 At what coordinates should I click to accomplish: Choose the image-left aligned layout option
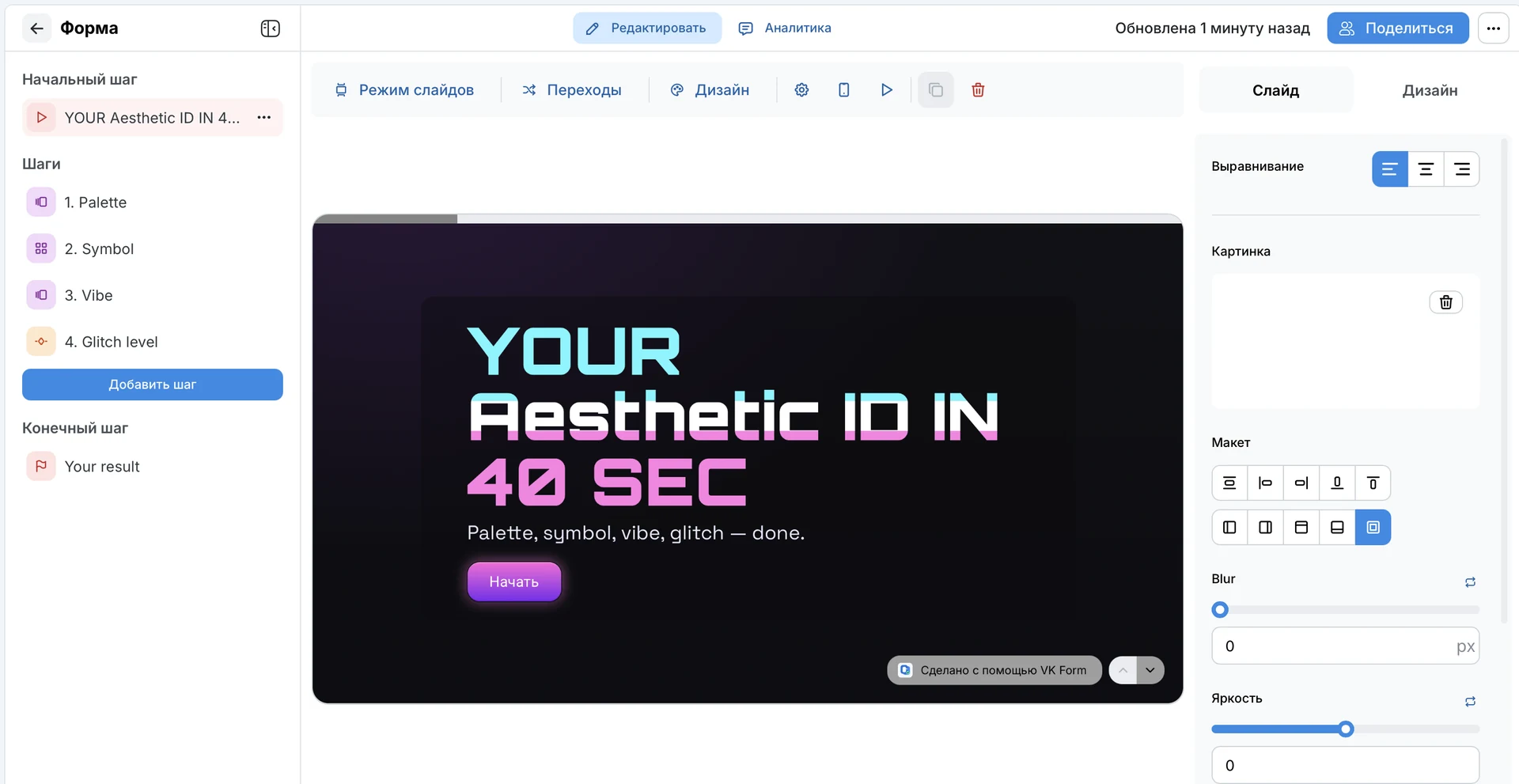(x=1266, y=483)
